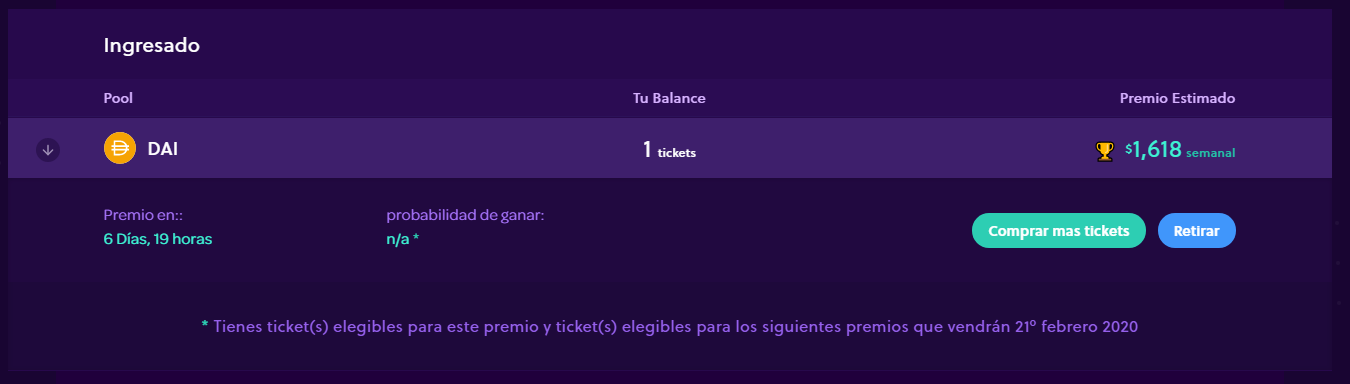Click the orange DAI coin icon

click(120, 149)
